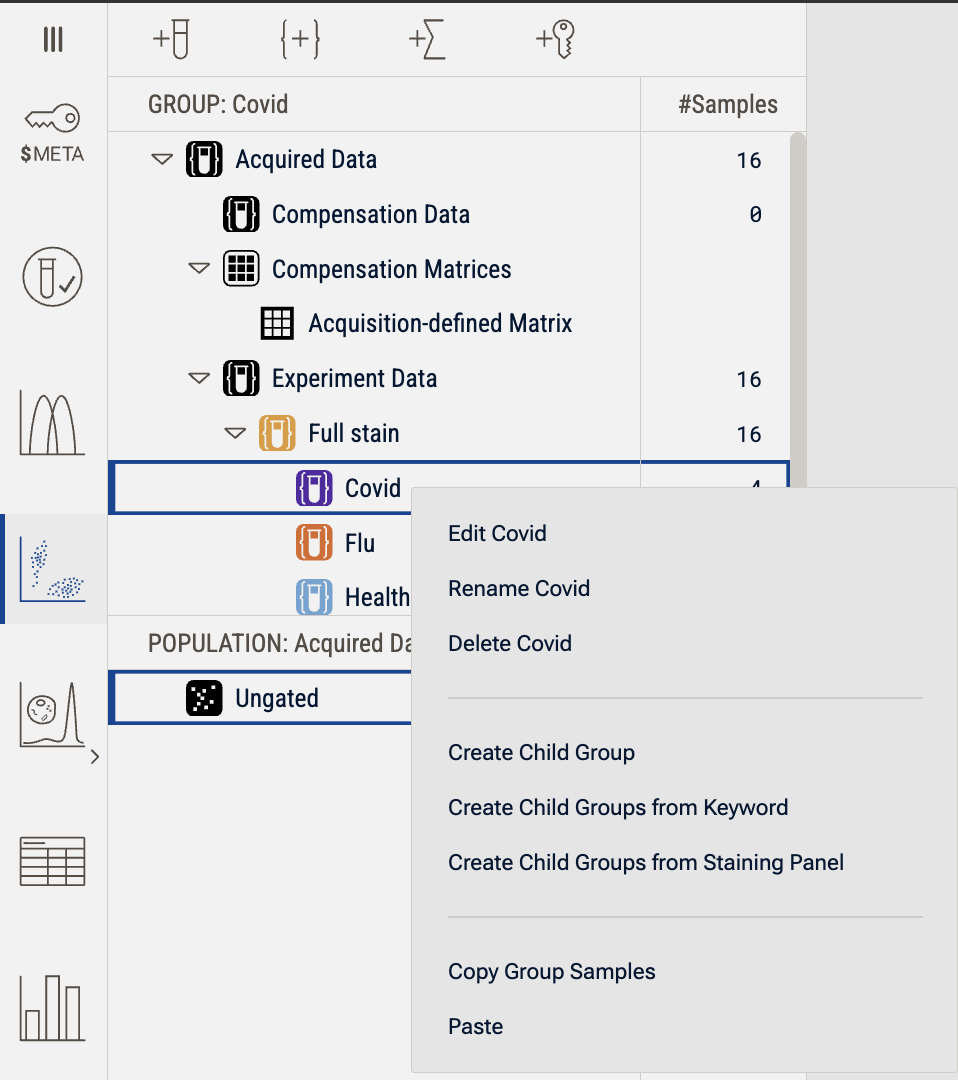Image resolution: width=958 pixels, height=1080 pixels.
Task: Collapse the Acquired Data group
Action: [162, 160]
